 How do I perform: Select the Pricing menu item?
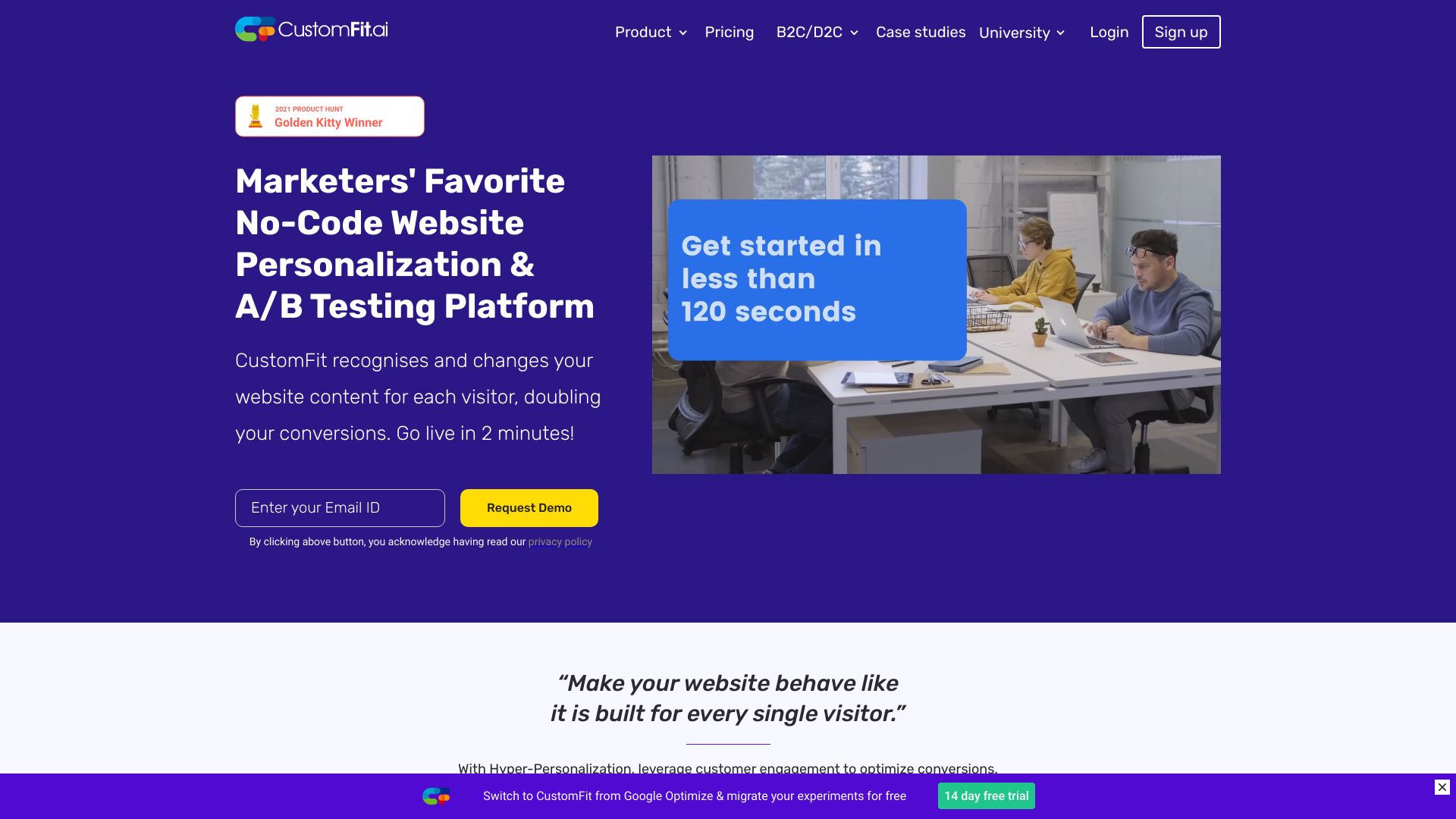coord(729,32)
